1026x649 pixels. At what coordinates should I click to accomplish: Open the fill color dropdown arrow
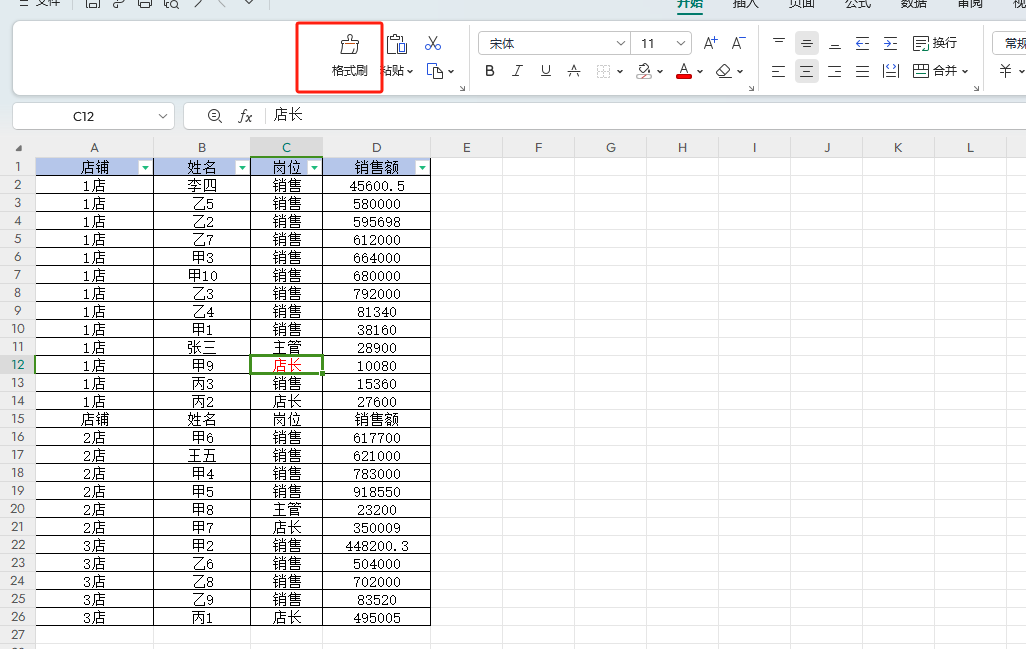pyautogui.click(x=660, y=71)
